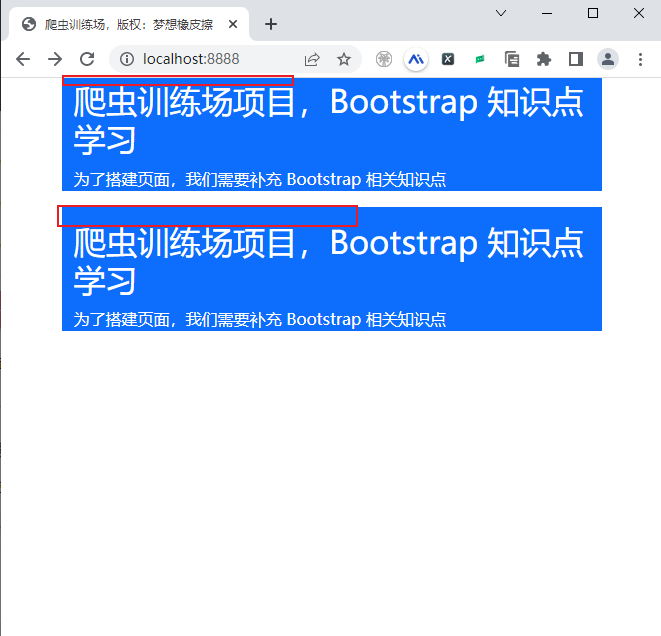Open Chrome's three-dot menu
661x636 pixels.
tap(640, 59)
